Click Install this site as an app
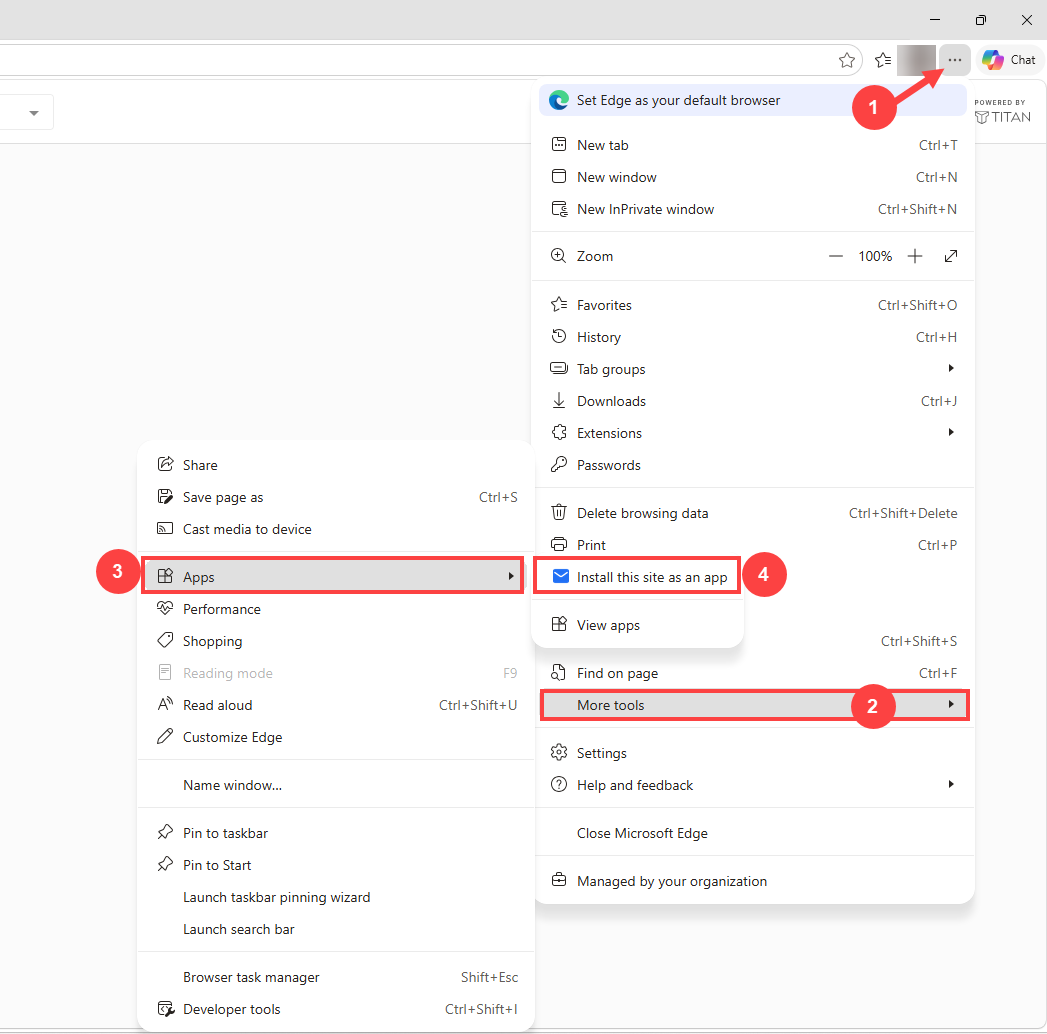The width and height of the screenshot is (1047, 1034). tap(638, 577)
